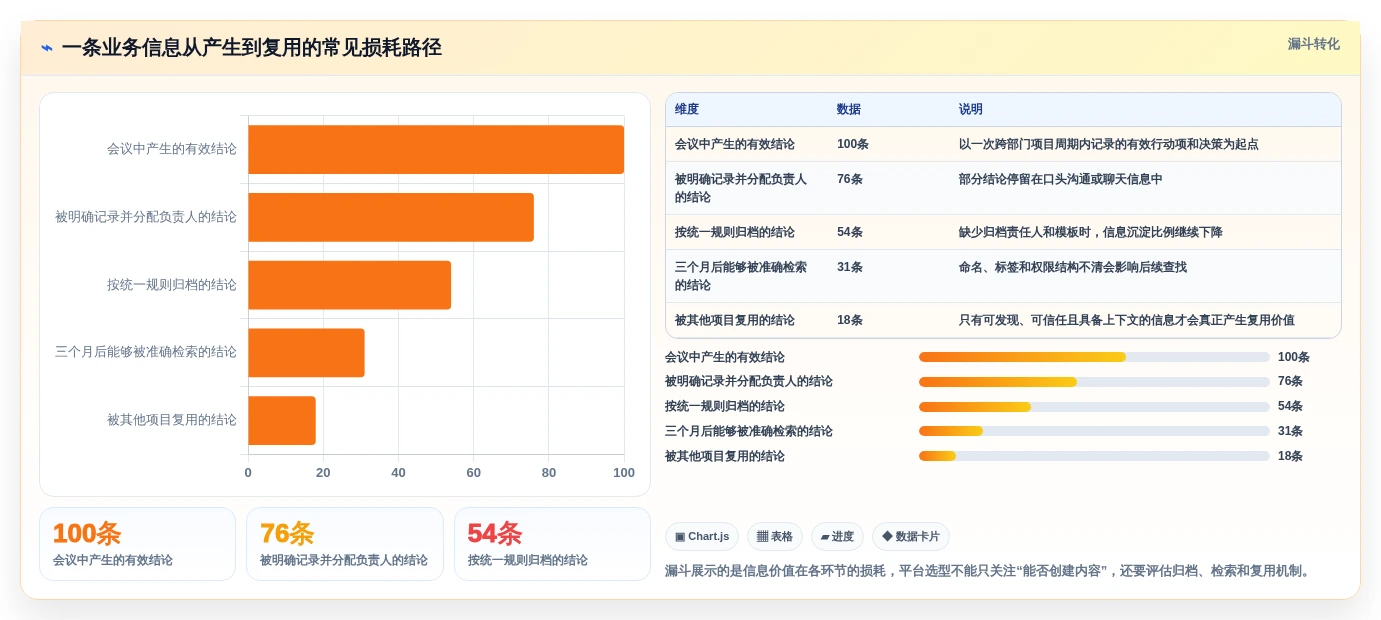Image resolution: width=1381 pixels, height=620 pixels.
Task: Click the 76条 cell in the table
Action: click(x=850, y=179)
